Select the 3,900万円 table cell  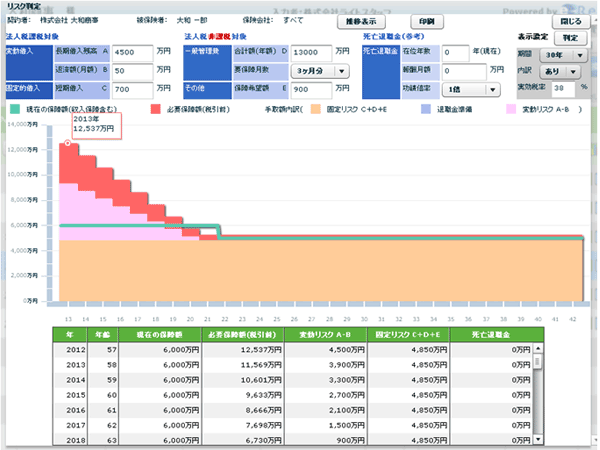pyautogui.click(x=326, y=365)
